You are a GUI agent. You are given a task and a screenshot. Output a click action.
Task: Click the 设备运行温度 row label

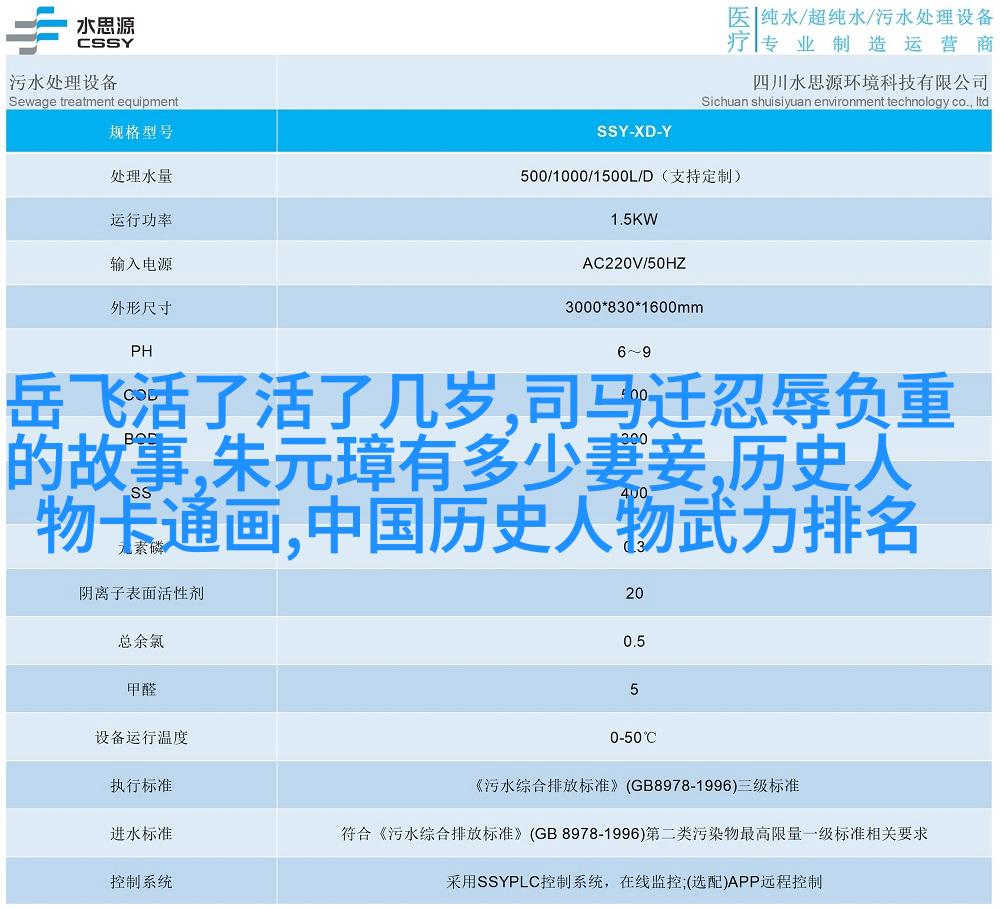[142, 738]
